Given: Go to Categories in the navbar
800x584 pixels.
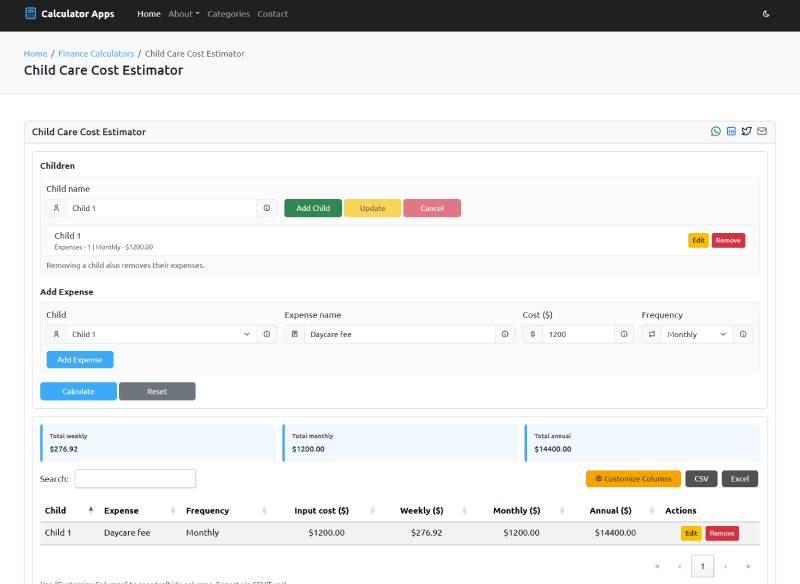Looking at the screenshot, I should click(x=228, y=14).
